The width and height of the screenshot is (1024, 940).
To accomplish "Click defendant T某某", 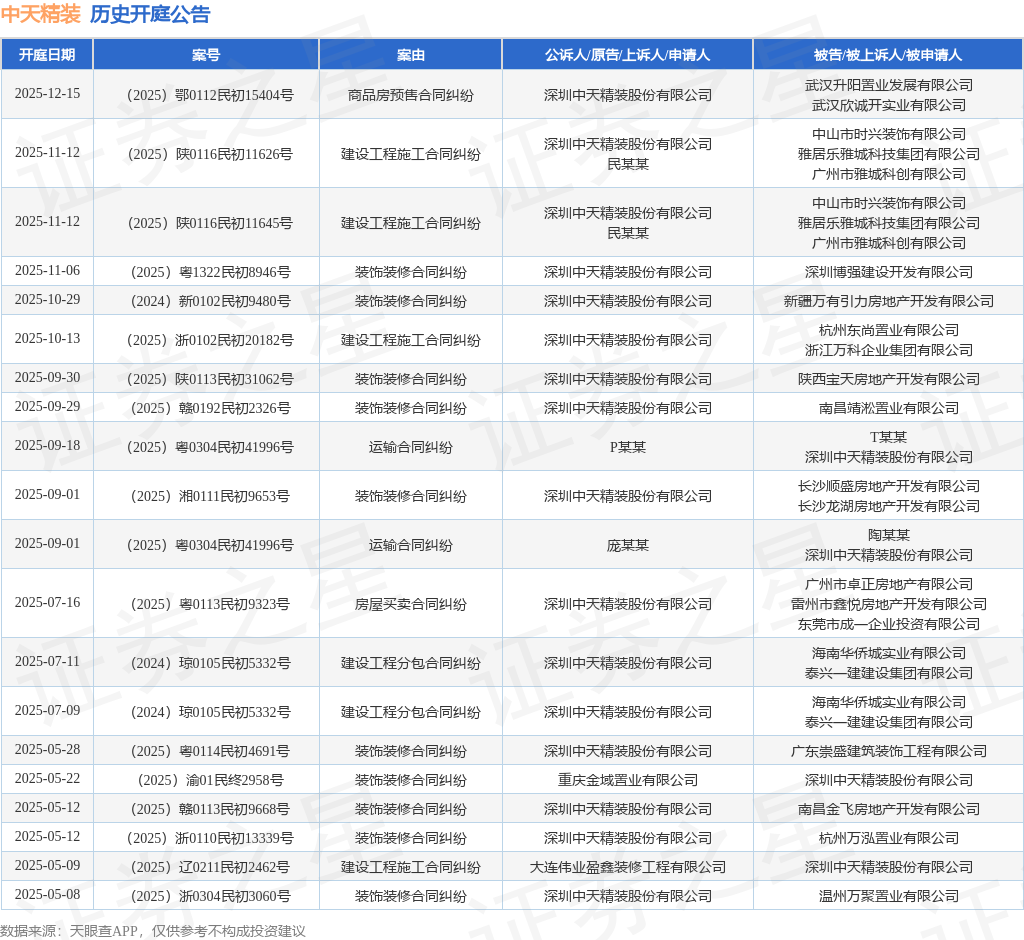I will [x=889, y=437].
